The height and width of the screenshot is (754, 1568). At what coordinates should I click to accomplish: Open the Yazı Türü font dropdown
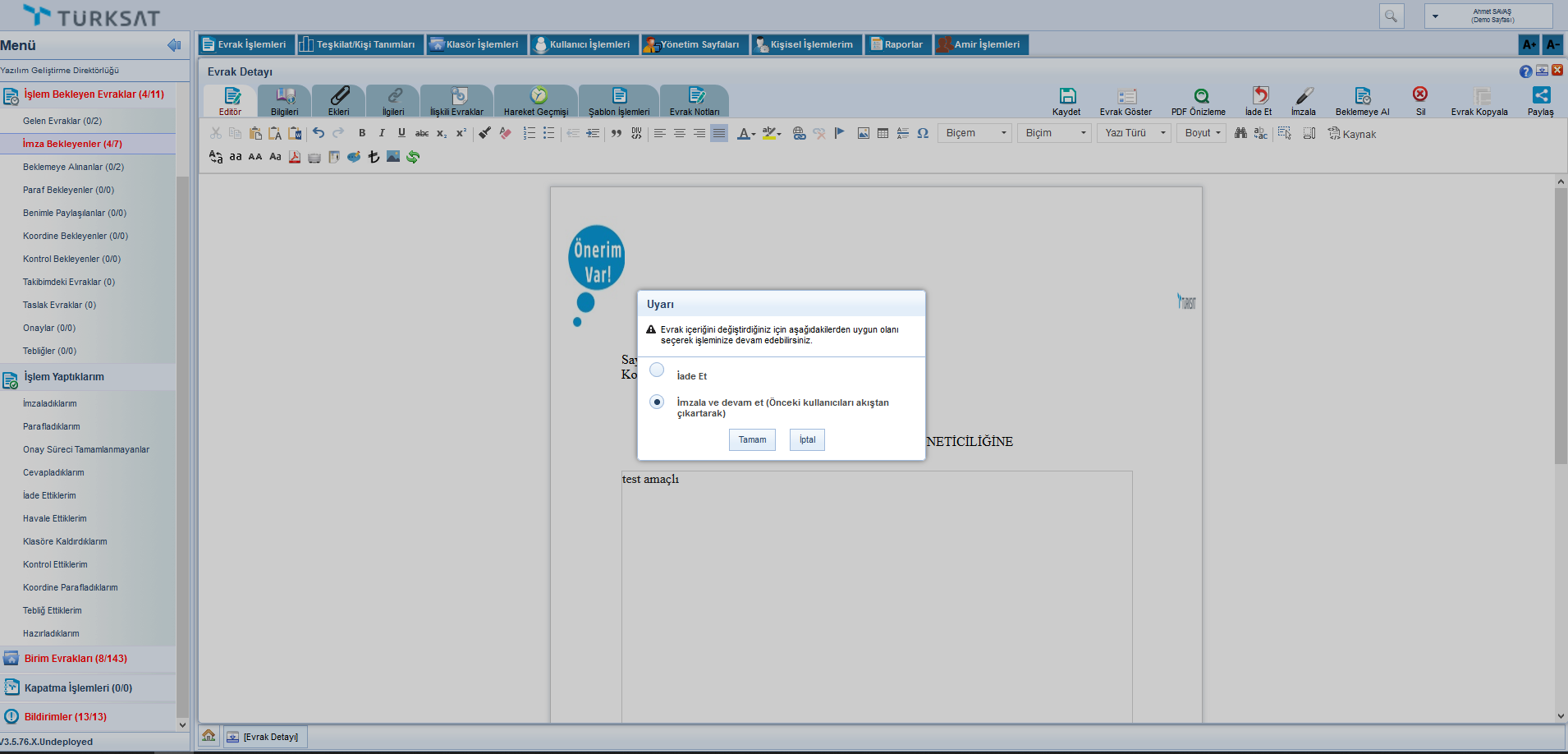click(1135, 133)
